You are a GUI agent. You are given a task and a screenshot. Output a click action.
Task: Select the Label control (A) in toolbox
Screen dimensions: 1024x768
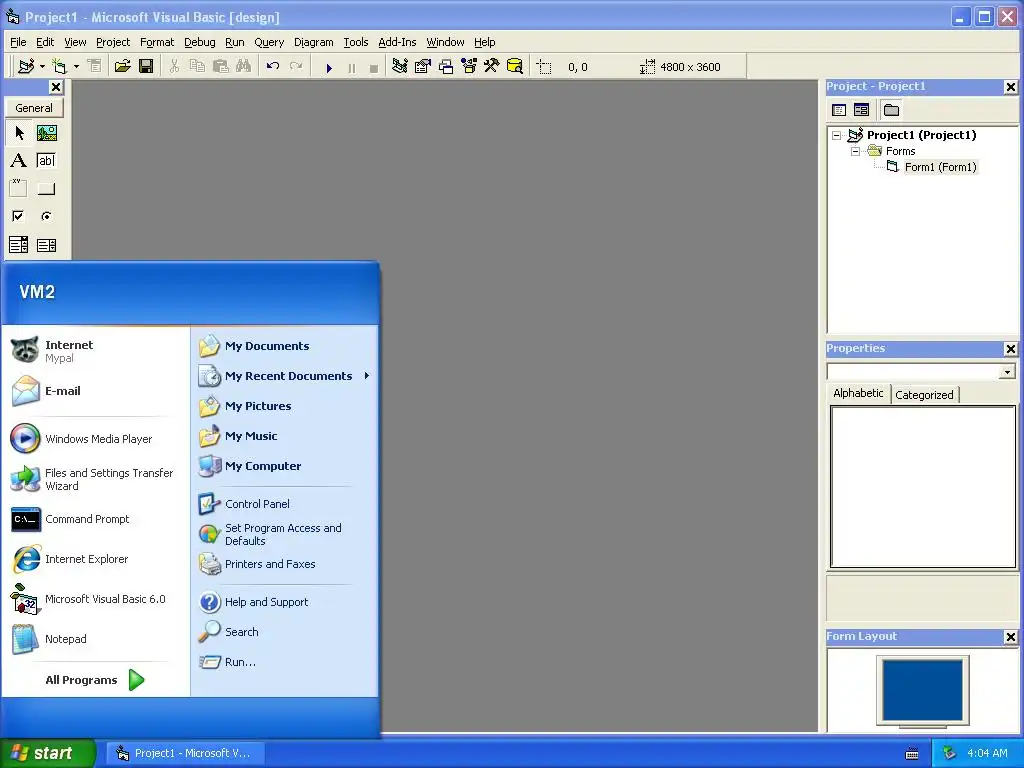[19, 161]
